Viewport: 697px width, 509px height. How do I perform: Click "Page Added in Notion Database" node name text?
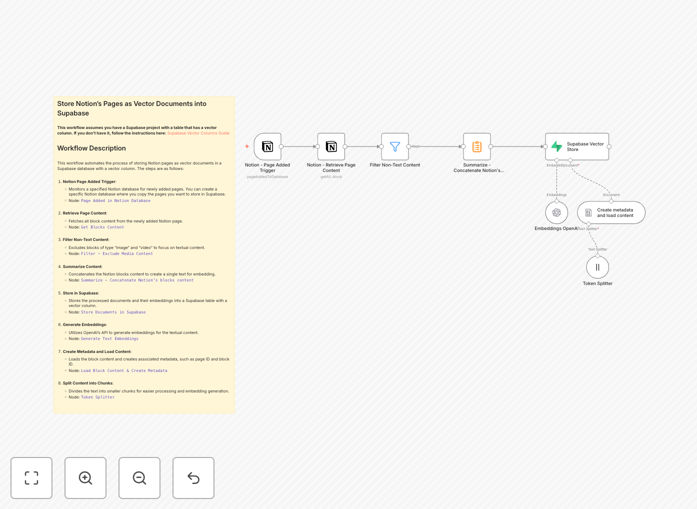coord(116,201)
